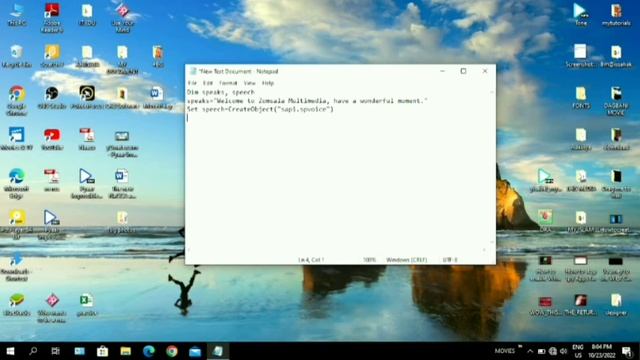
Task: Minimize the Notepad window
Action: [x=442, y=71]
